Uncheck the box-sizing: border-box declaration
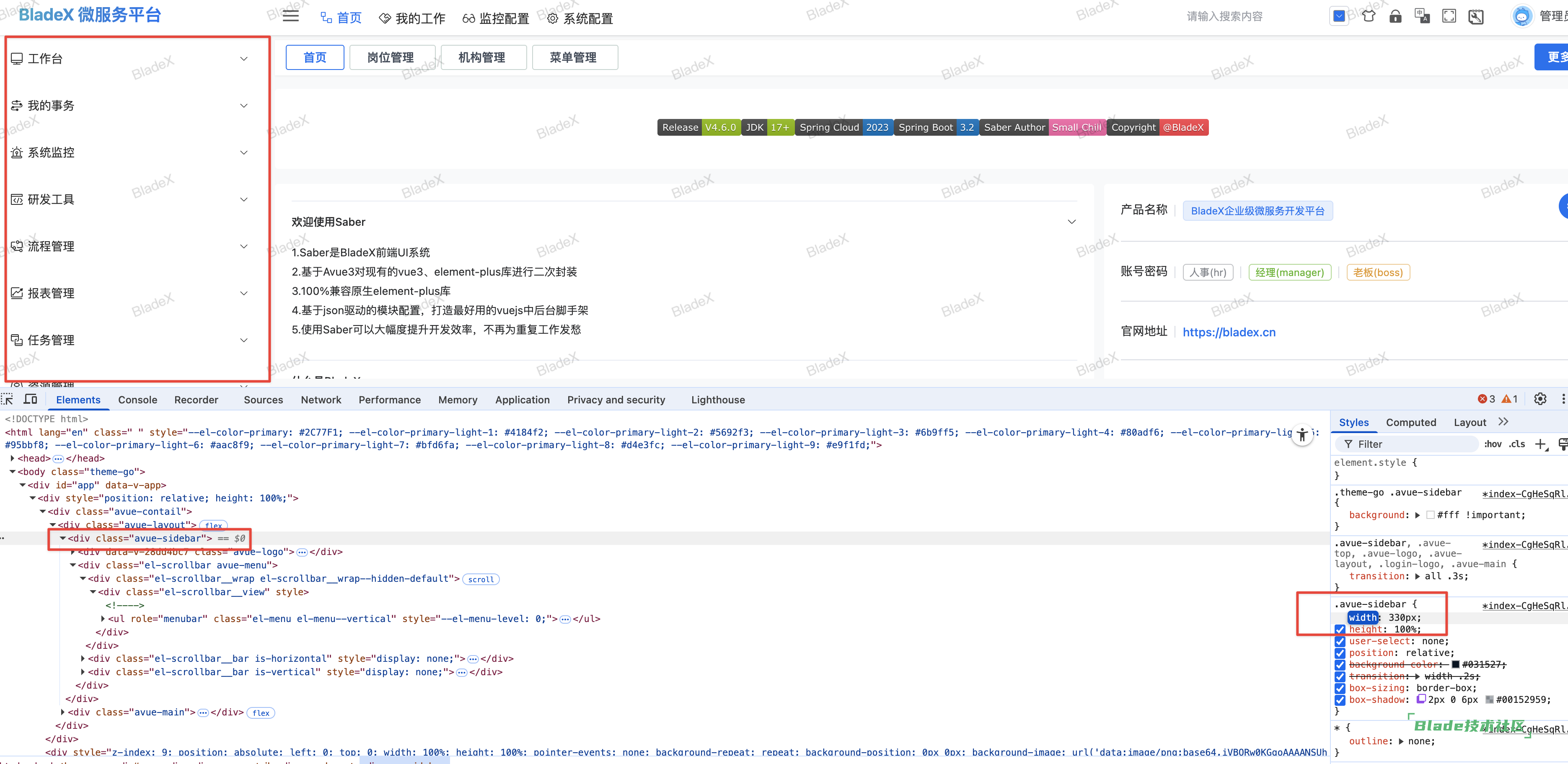 coord(1340,688)
